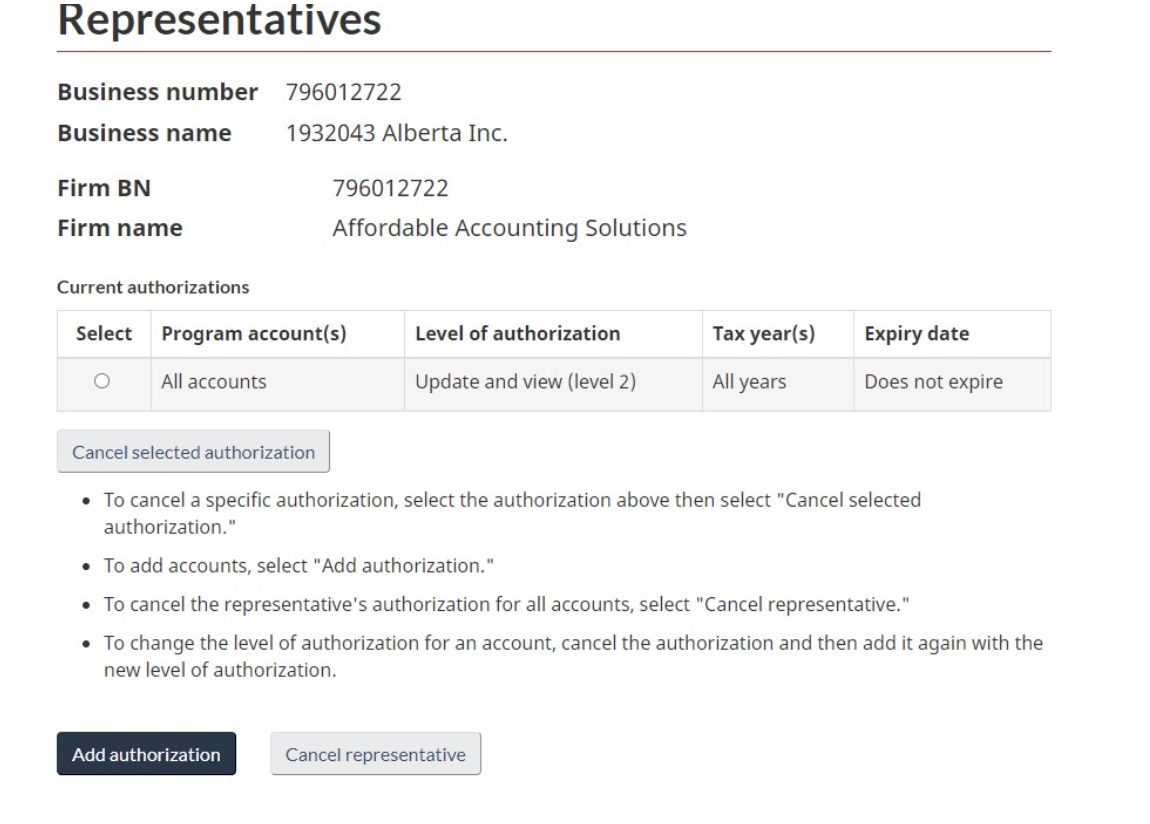Click the Current authorizations table caption
The height and width of the screenshot is (824, 1150).
[153, 288]
